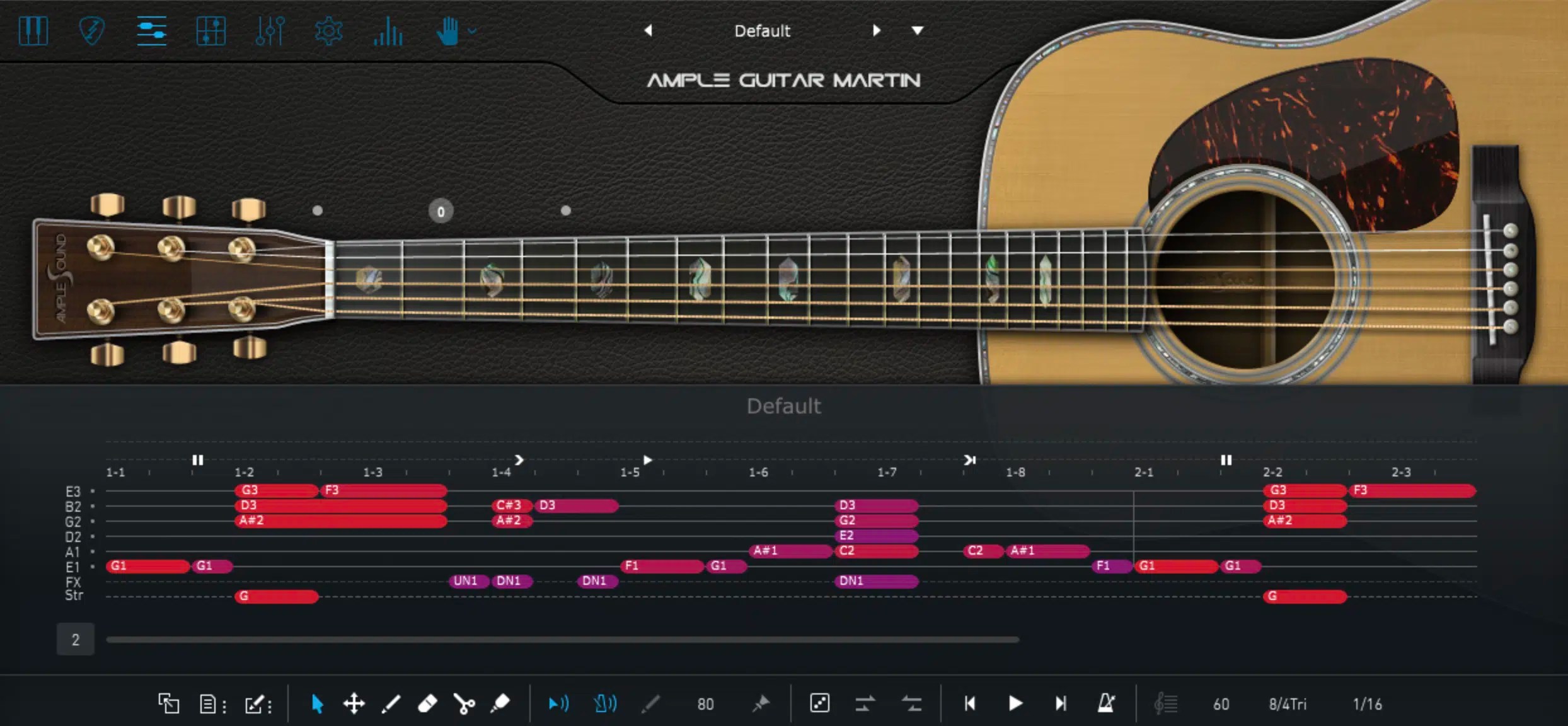Open the edit pencil menu icon
This screenshot has height=726, width=1568.
coord(258,704)
